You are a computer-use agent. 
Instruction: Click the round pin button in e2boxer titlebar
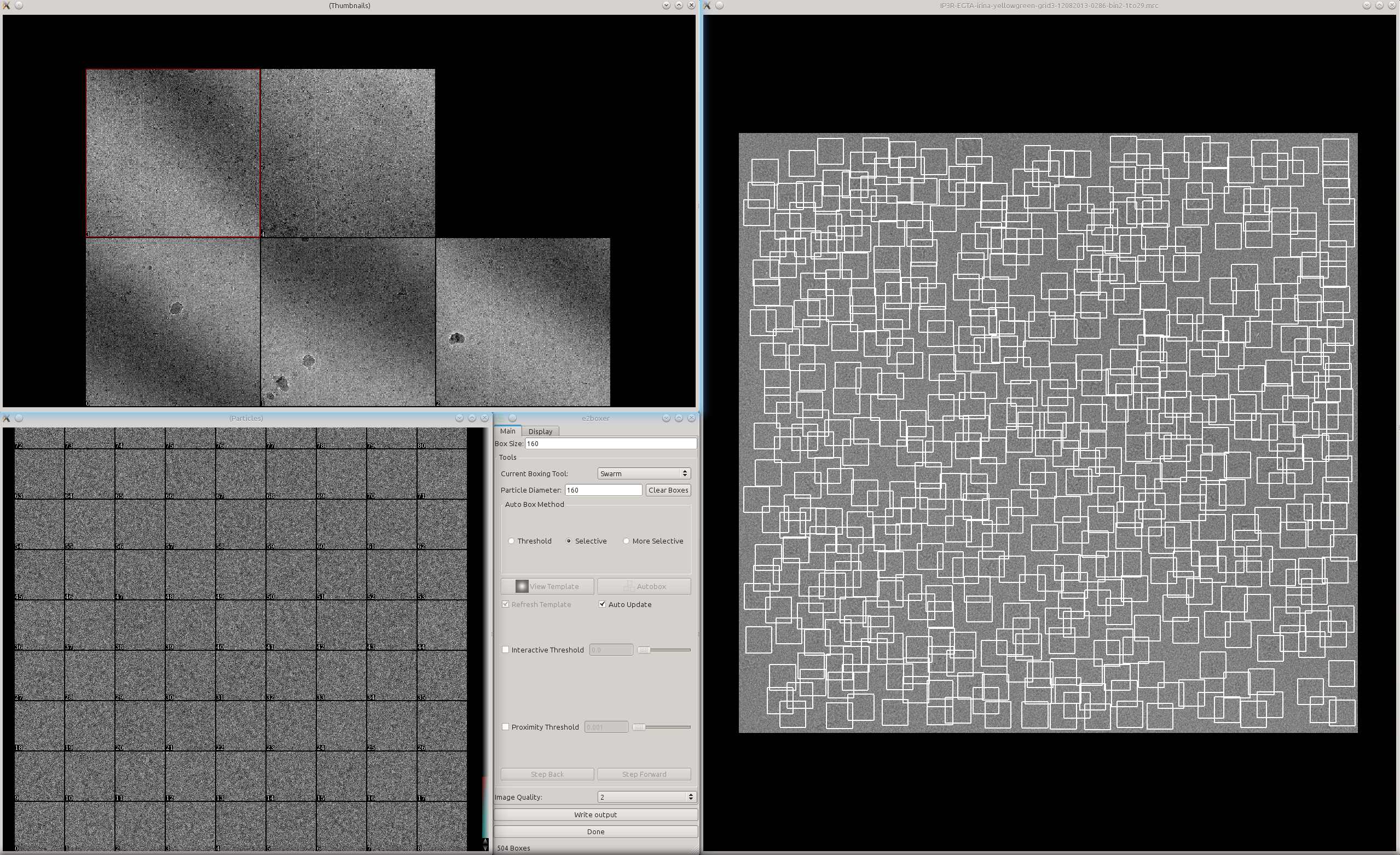(512, 418)
